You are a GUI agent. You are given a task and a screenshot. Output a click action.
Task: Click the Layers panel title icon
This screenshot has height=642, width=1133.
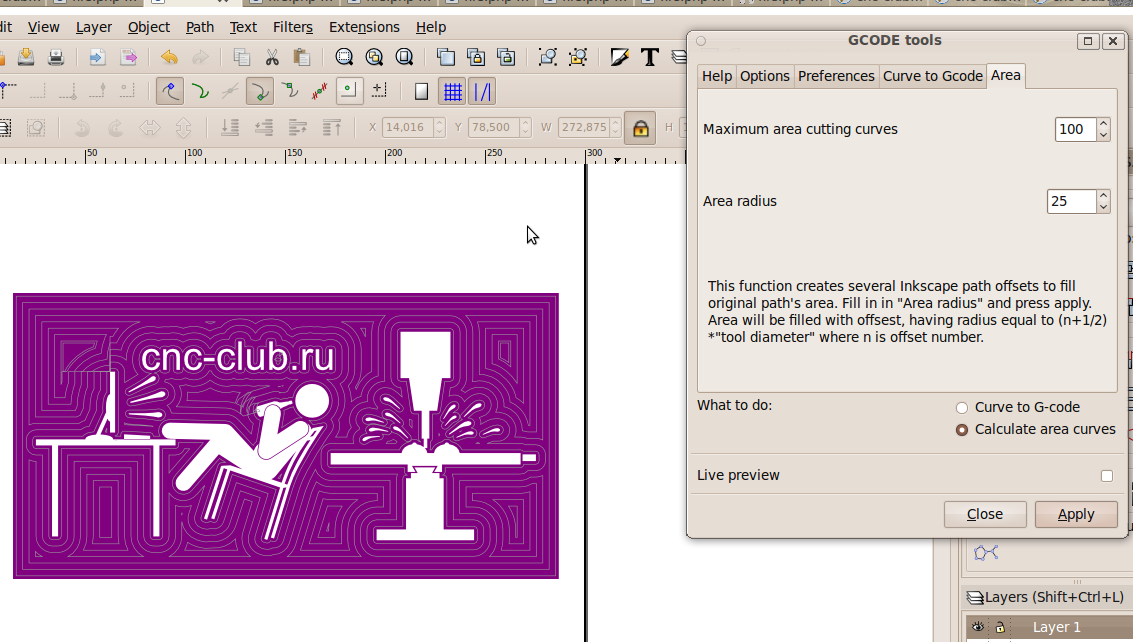[x=975, y=597]
